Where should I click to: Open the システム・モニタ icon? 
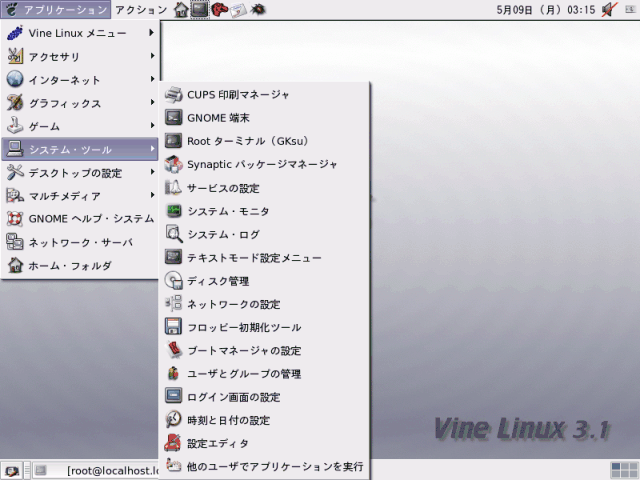tap(173, 211)
